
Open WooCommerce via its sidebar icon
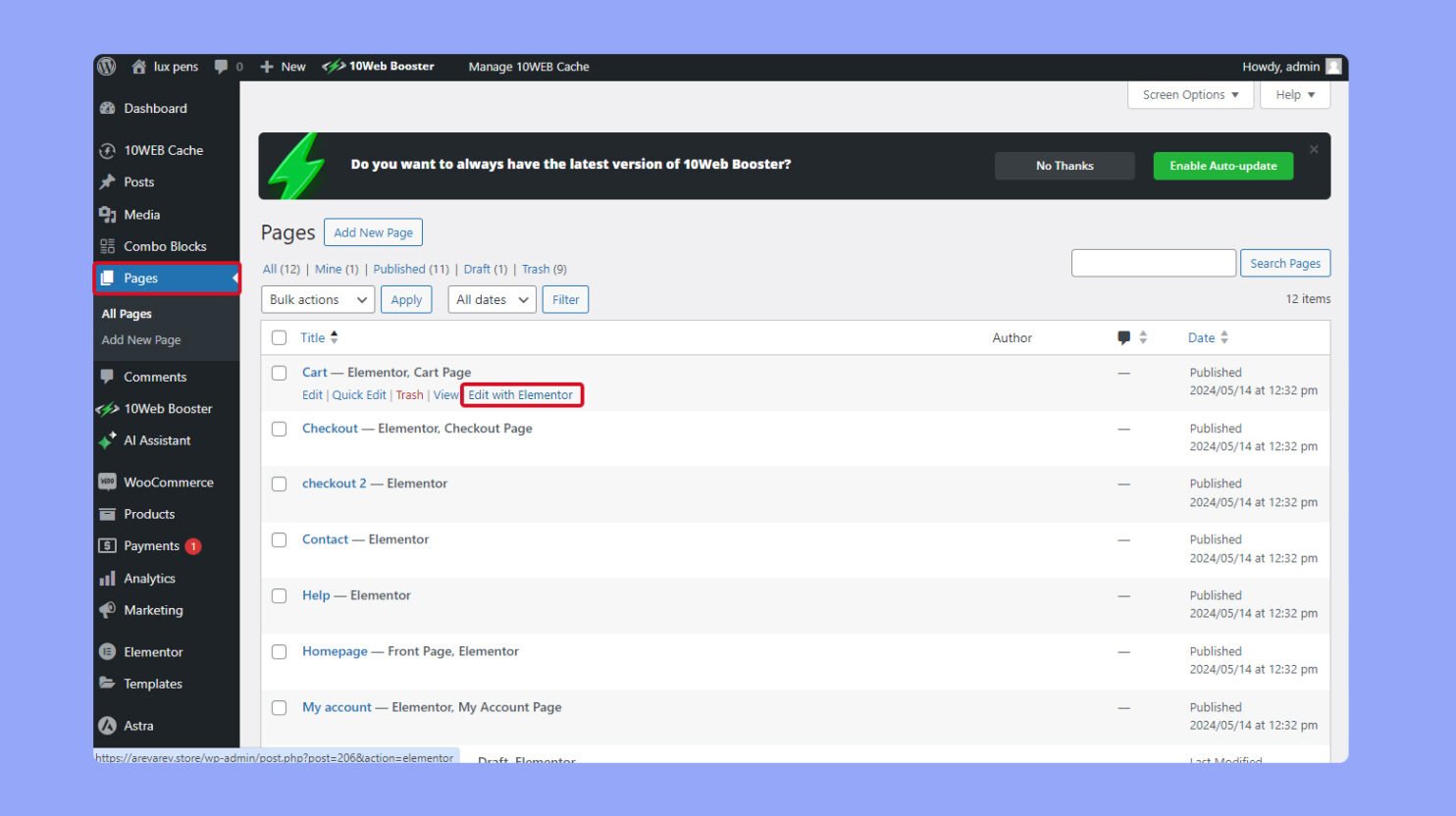coord(108,482)
